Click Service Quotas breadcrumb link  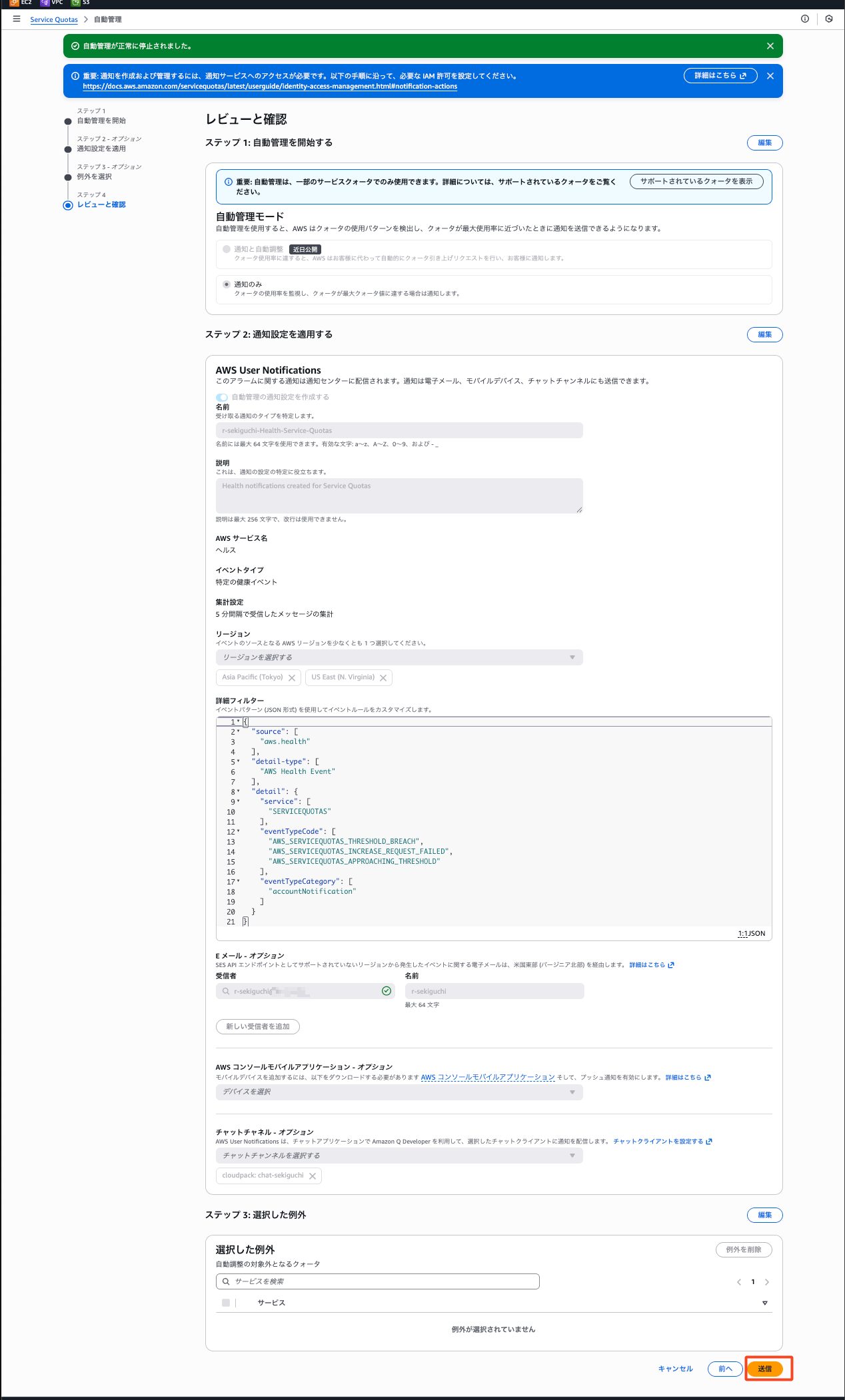point(54,20)
